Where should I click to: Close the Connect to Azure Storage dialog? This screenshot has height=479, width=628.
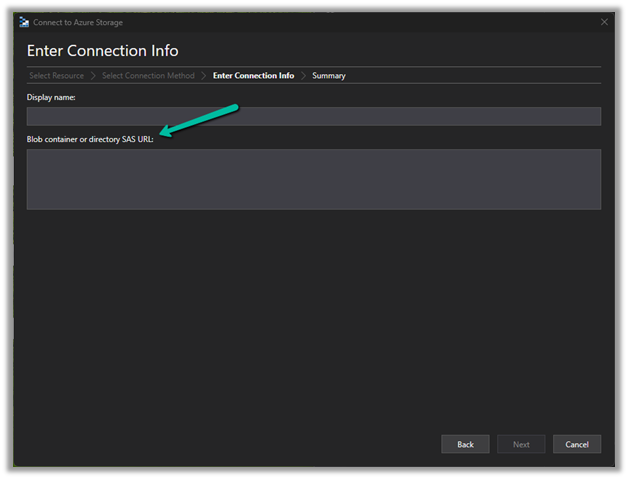tap(603, 22)
